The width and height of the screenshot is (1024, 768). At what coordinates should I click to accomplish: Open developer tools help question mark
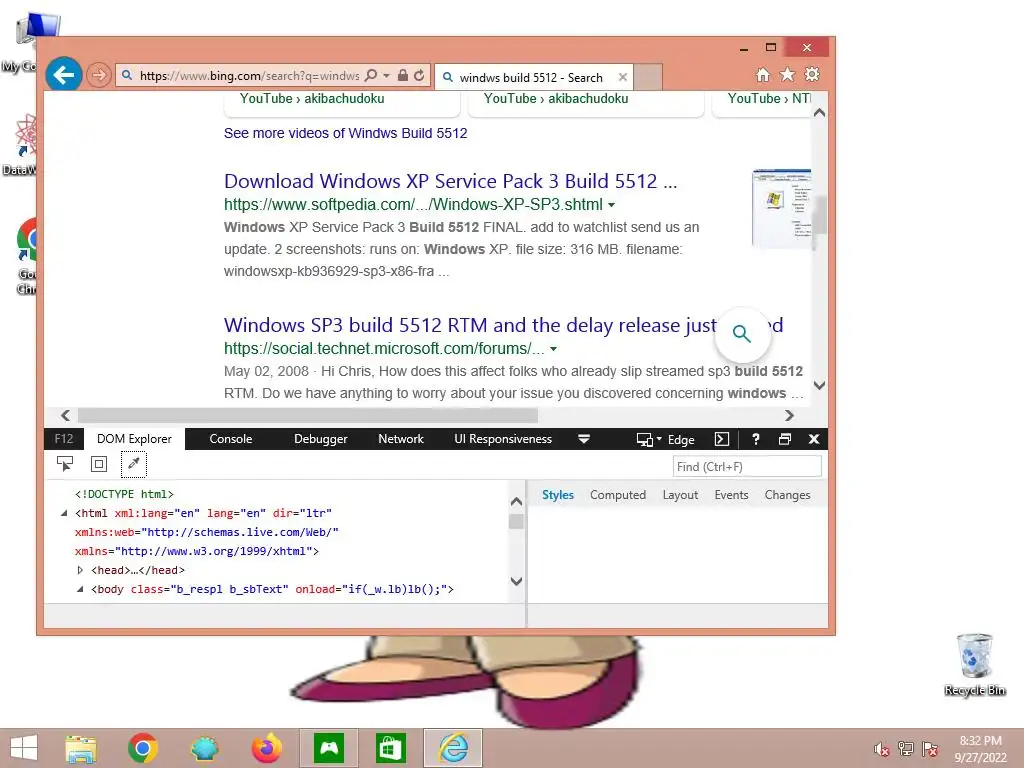click(756, 440)
